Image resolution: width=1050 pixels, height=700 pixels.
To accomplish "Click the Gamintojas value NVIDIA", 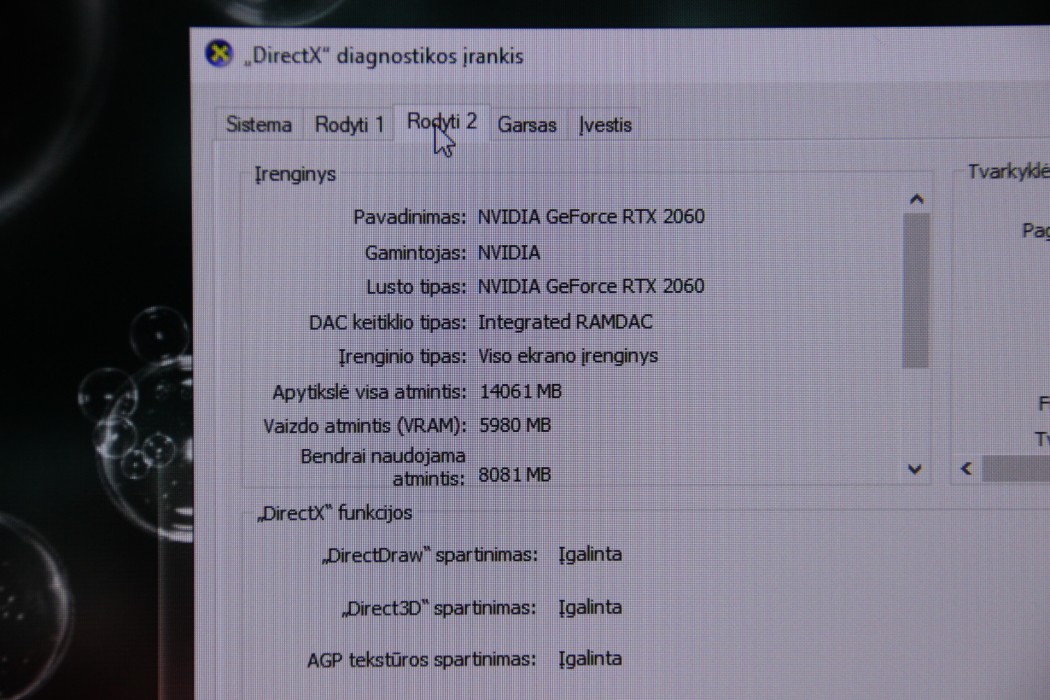I will pos(509,253).
